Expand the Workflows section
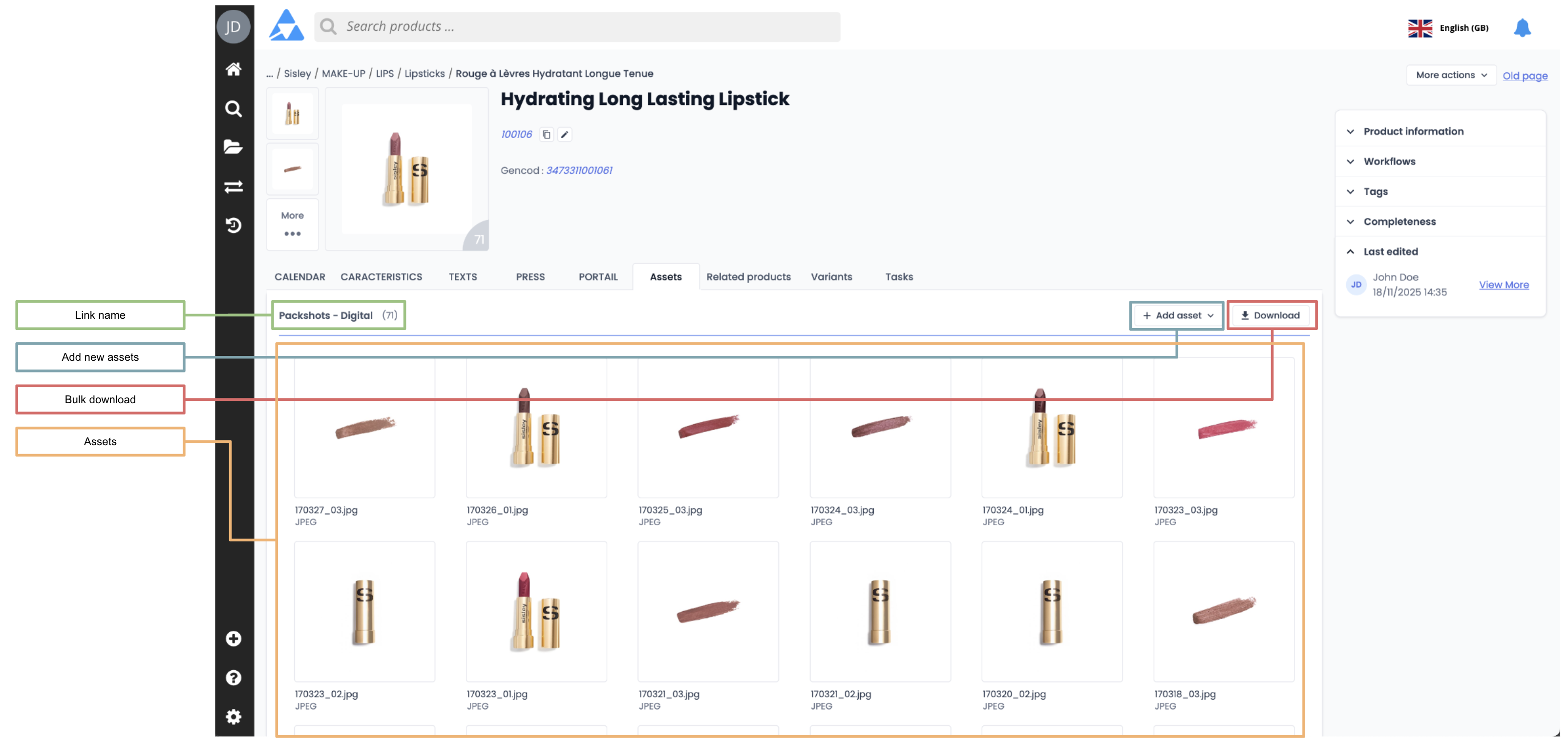Image resolution: width=1568 pixels, height=744 pixels. (1389, 161)
